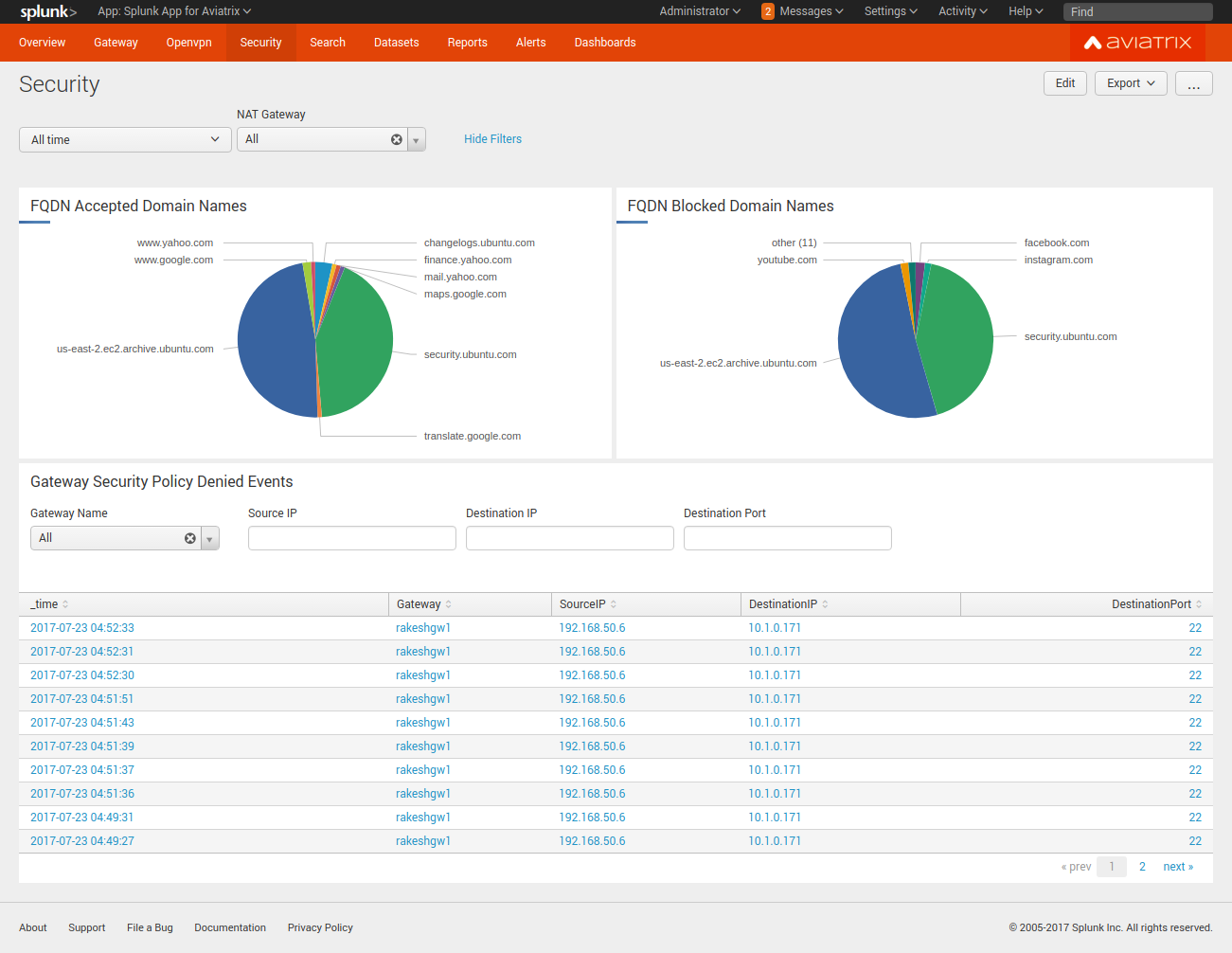Open the Export dropdown
The image size is (1232, 953).
coord(1131,83)
